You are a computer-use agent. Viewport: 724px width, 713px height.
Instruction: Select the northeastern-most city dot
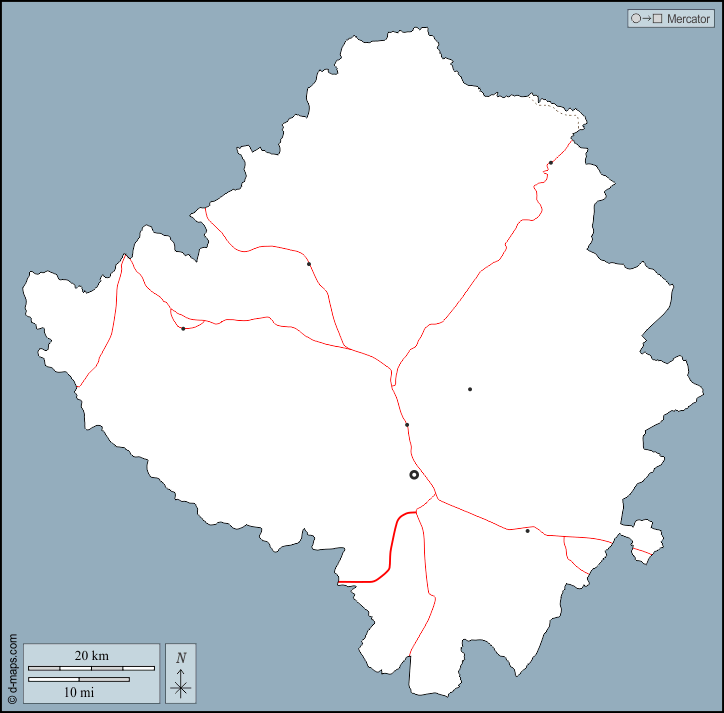(x=551, y=163)
